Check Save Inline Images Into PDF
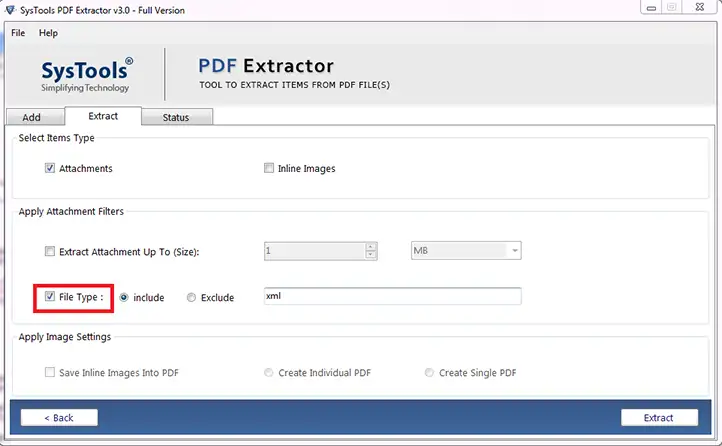 [49, 372]
